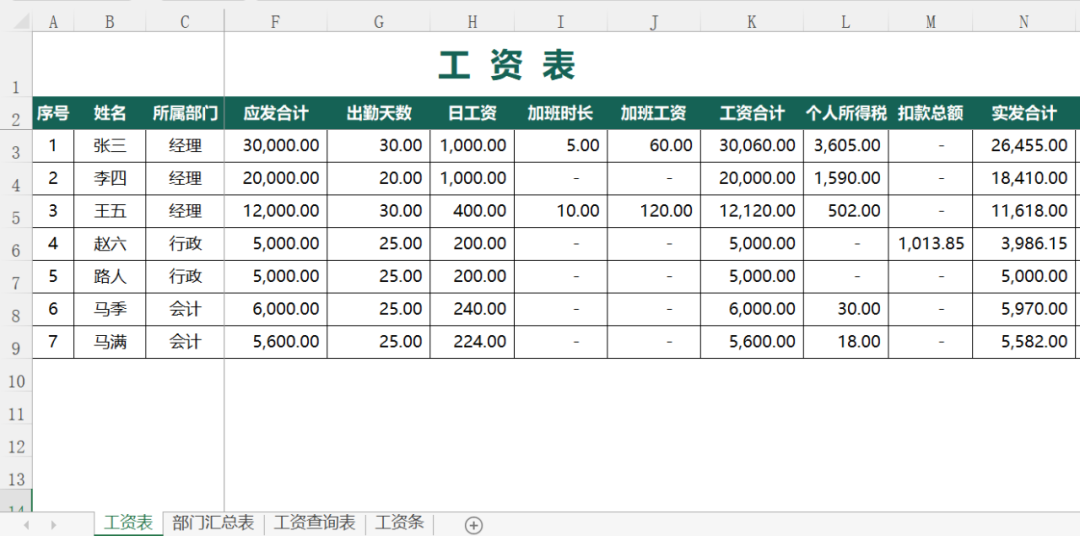Select the name cell 王五
This screenshot has height=536, width=1080.
(x=110, y=211)
